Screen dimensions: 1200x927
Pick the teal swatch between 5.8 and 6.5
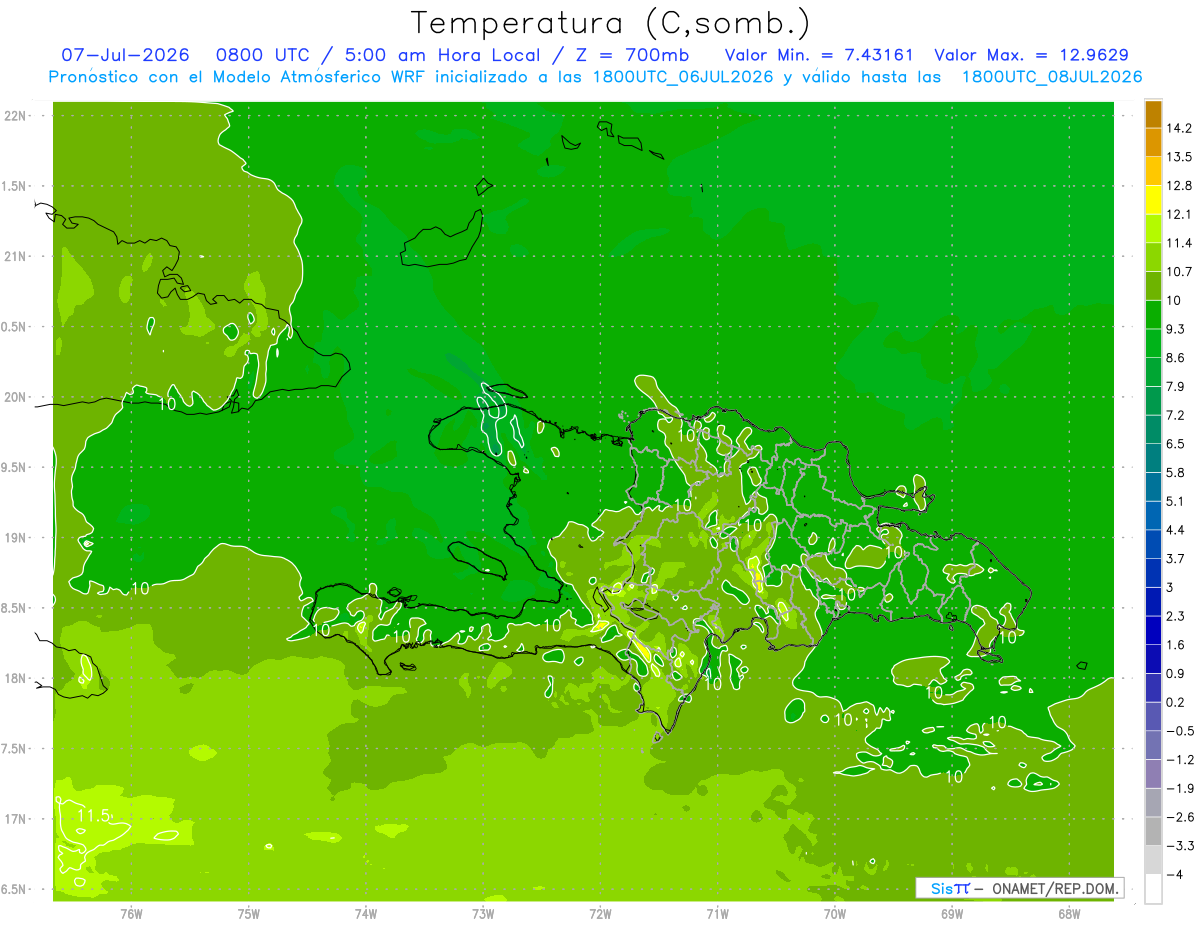pyautogui.click(x=1153, y=459)
